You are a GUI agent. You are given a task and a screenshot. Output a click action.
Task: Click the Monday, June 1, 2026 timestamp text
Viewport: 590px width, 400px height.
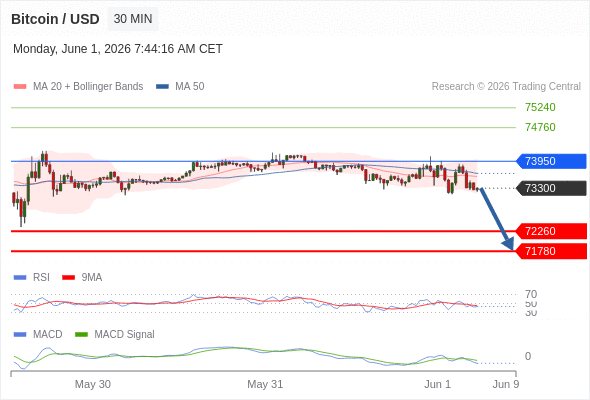click(x=118, y=49)
